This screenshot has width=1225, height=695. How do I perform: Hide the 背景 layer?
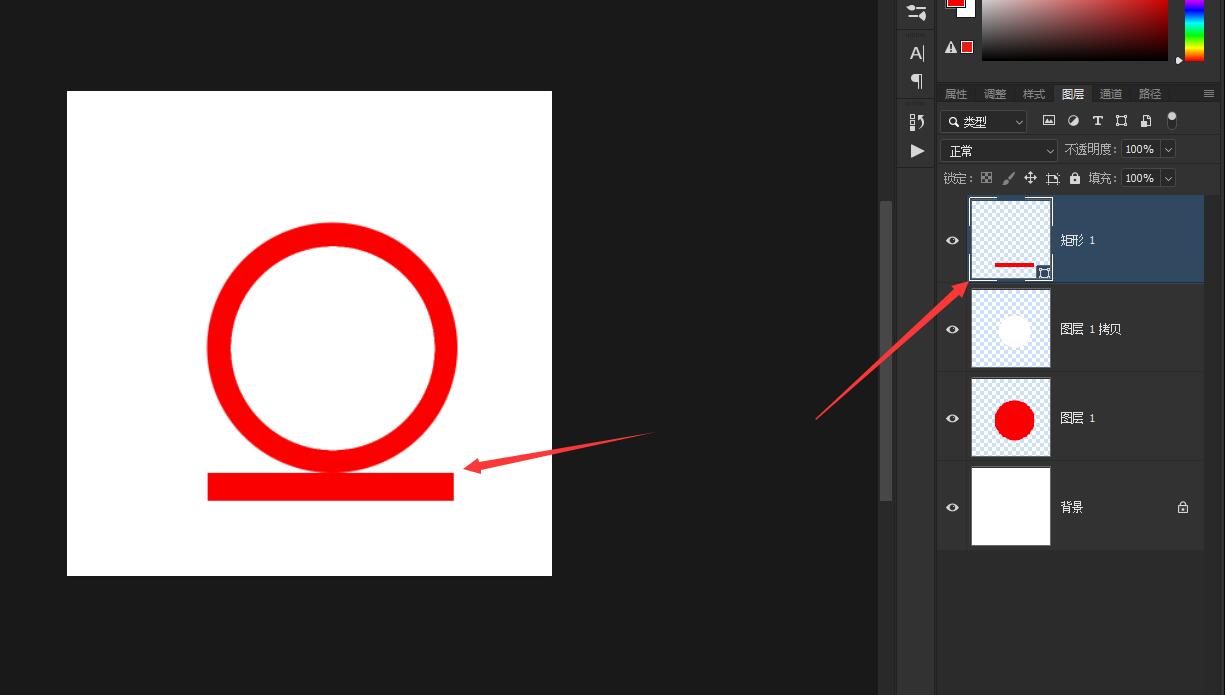952,507
